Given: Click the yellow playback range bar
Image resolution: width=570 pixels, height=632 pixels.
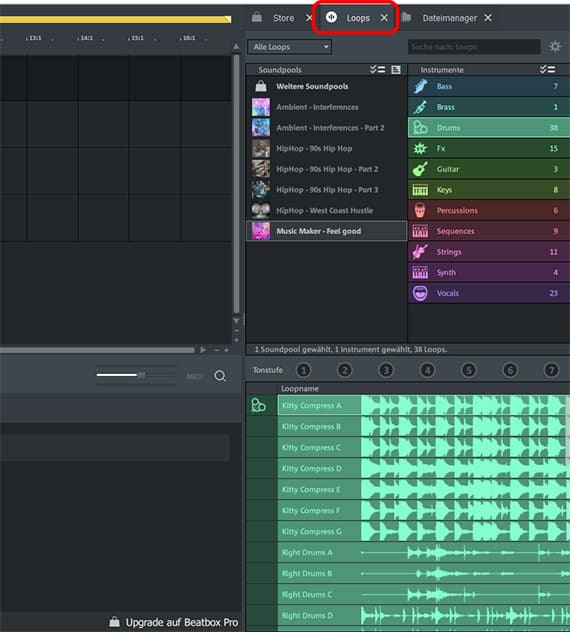Looking at the screenshot, I should point(115,19).
